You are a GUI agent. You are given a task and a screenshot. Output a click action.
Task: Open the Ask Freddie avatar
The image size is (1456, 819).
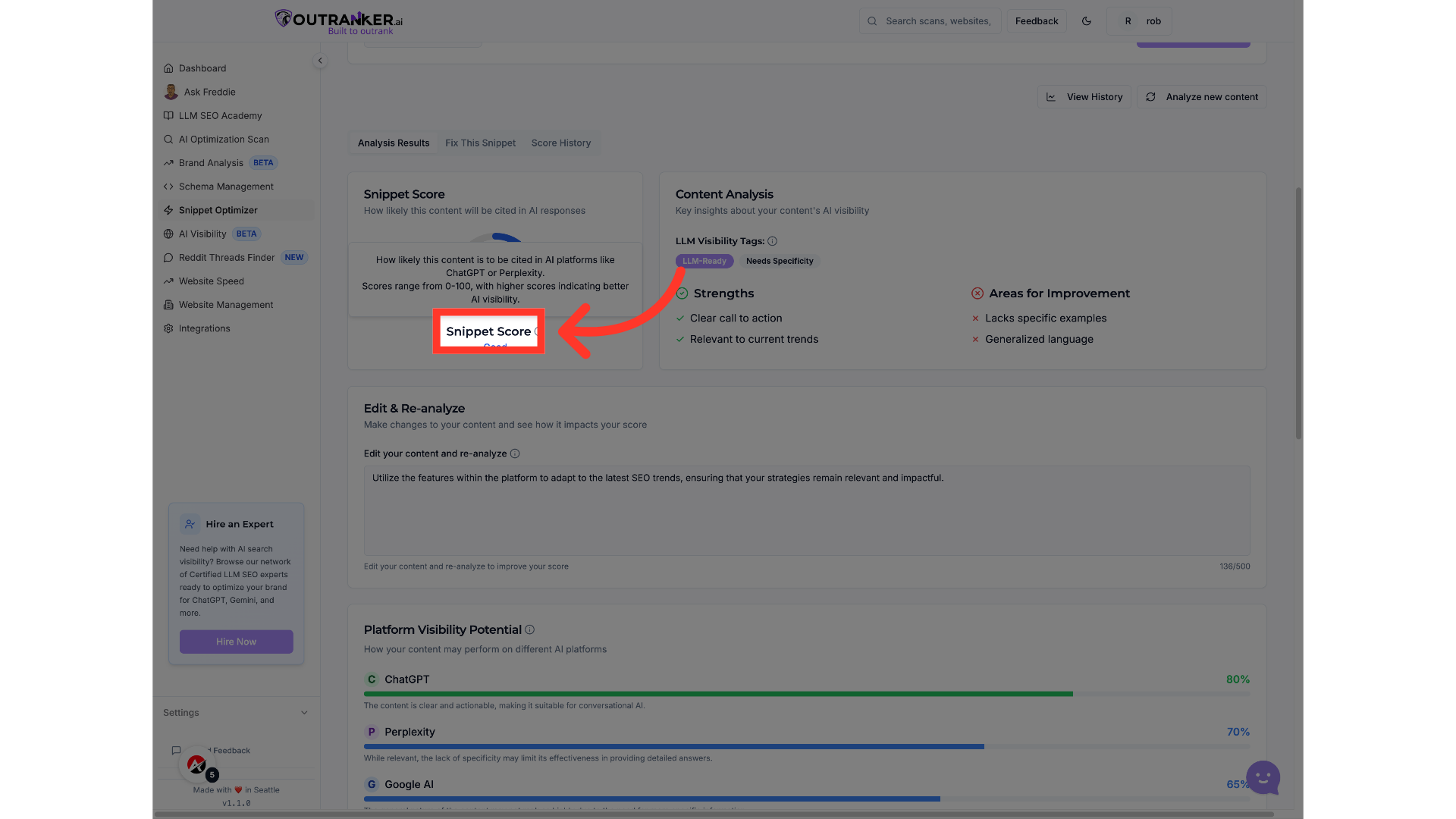[171, 92]
